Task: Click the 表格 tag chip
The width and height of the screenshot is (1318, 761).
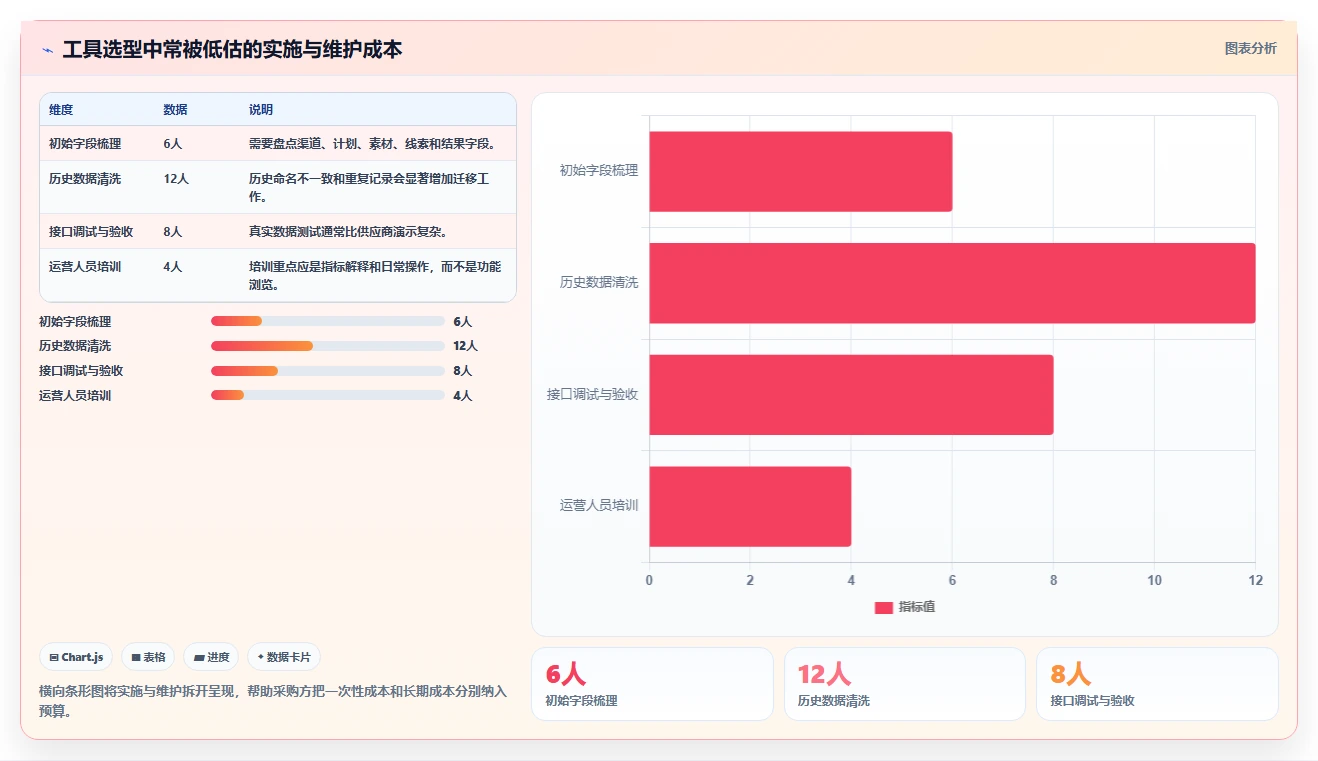Action: coord(148,657)
